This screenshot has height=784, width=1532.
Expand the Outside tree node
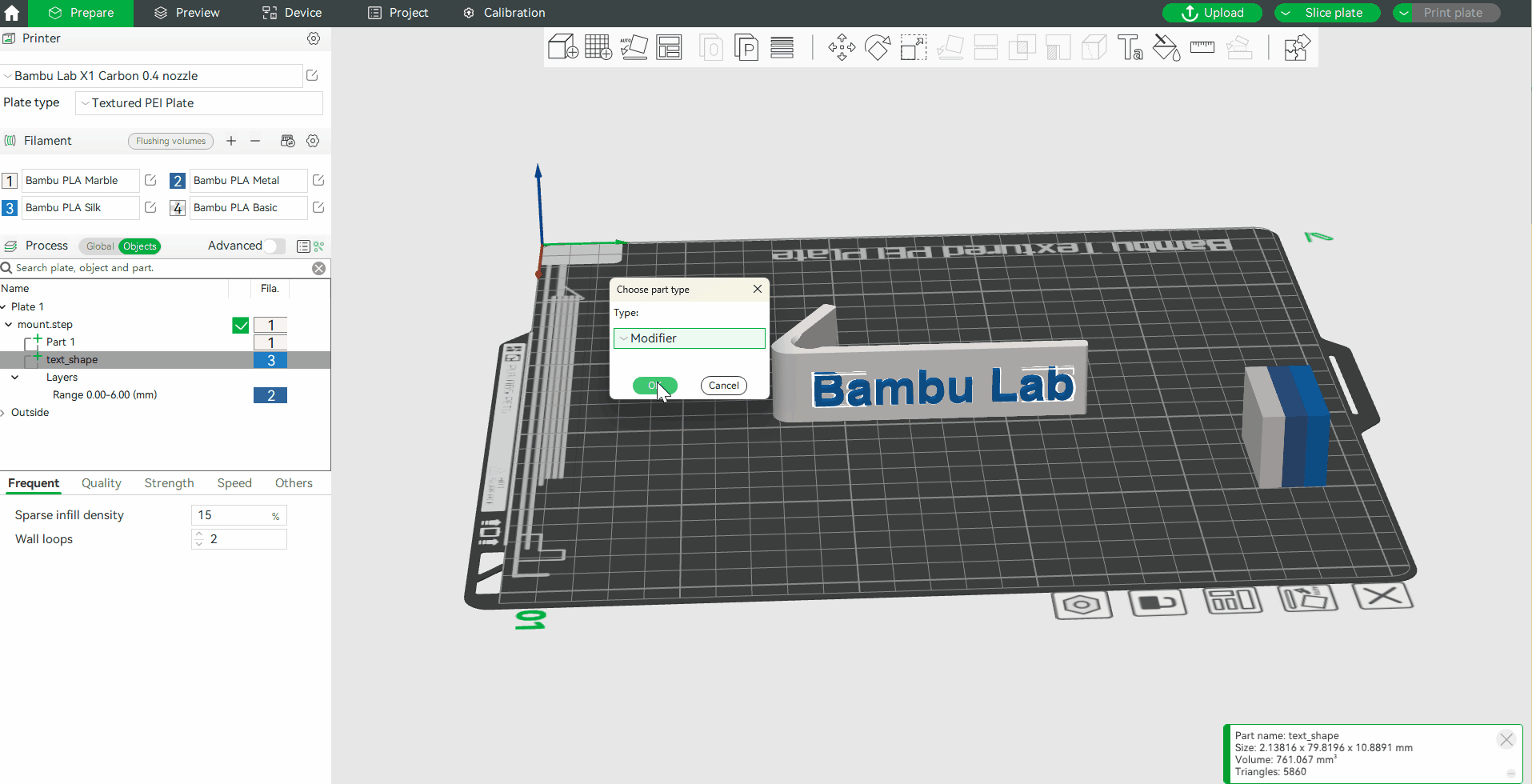tap(4, 413)
